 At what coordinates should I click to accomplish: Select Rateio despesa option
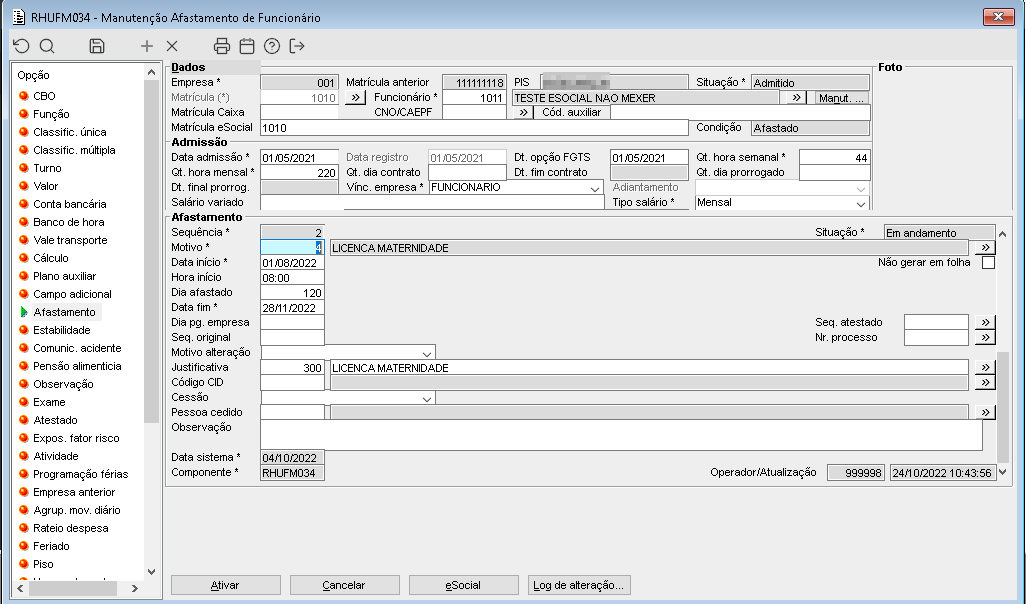click(71, 528)
